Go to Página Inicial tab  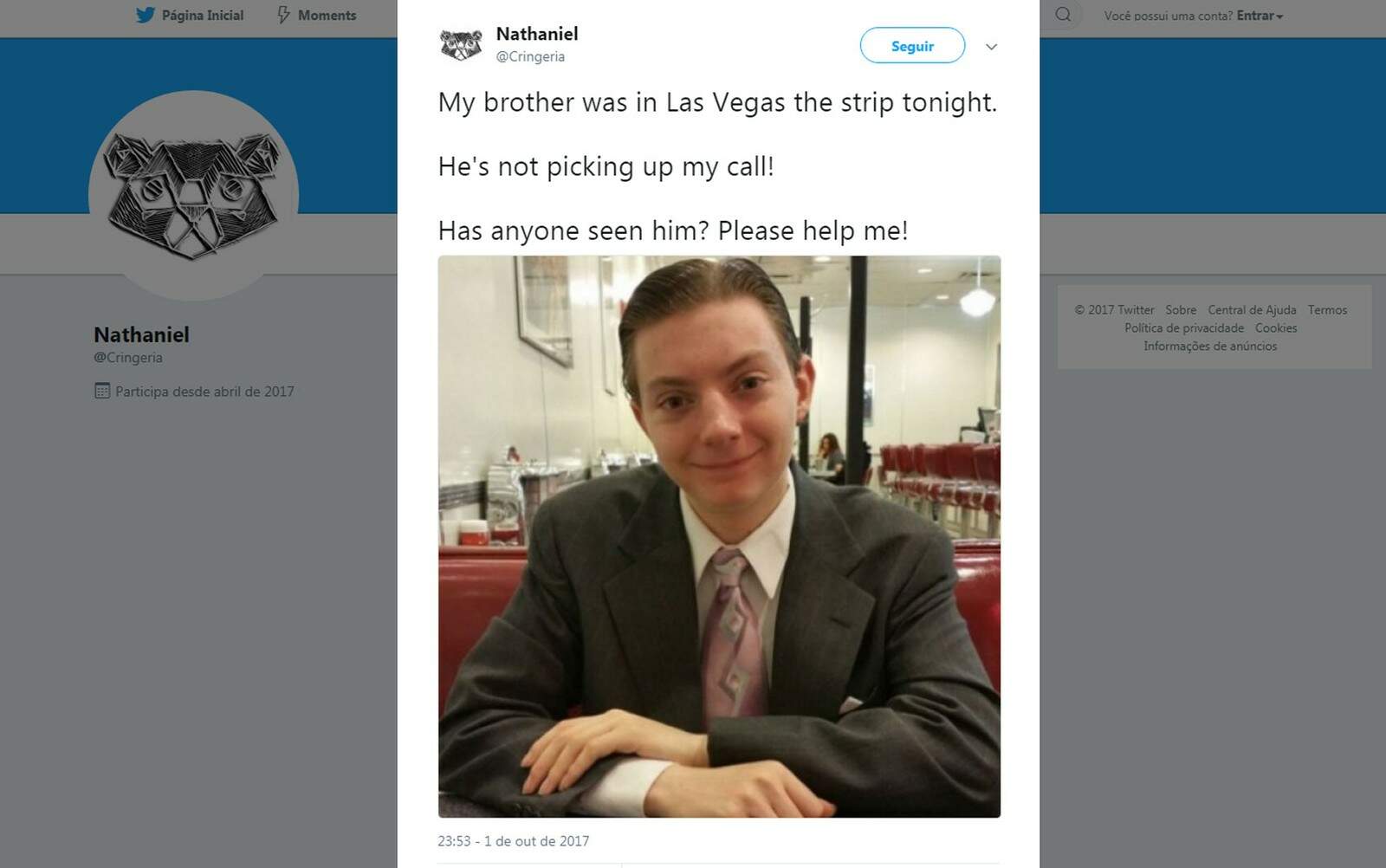(x=190, y=15)
